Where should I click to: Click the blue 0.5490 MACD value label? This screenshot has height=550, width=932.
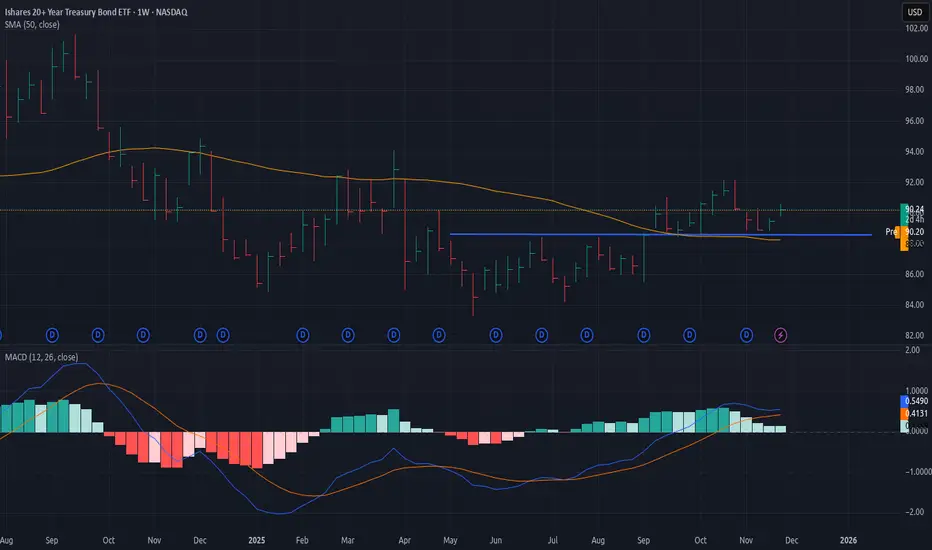point(914,401)
